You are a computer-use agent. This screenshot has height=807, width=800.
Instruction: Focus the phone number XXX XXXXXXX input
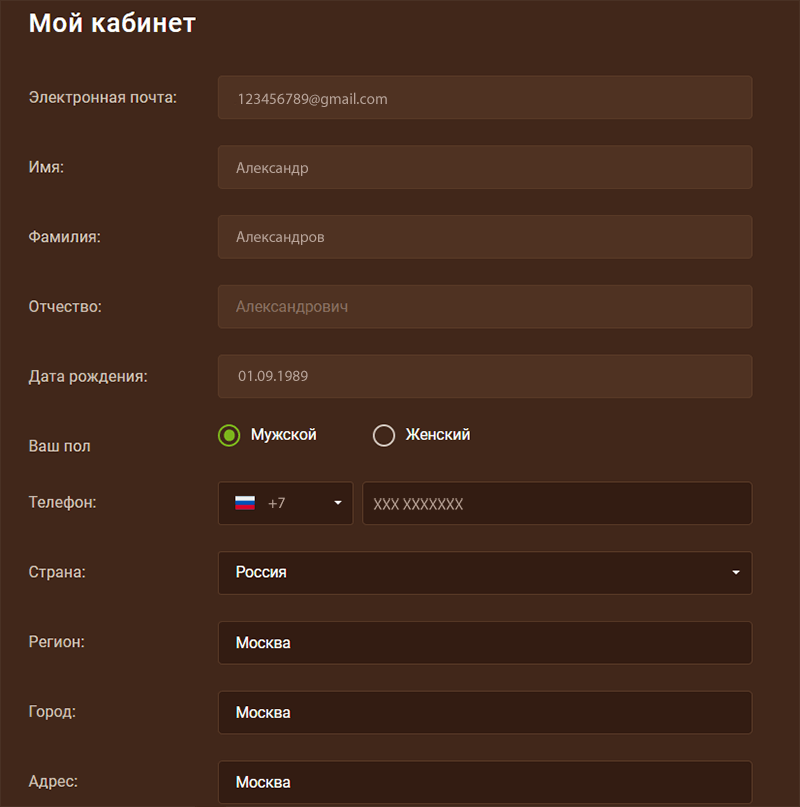point(556,504)
